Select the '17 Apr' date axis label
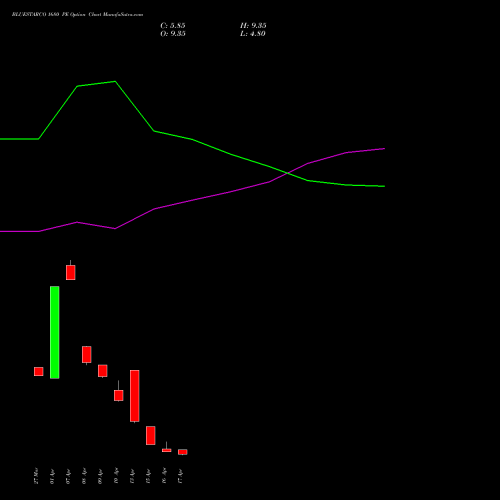This screenshot has width=500, height=500. (180, 476)
